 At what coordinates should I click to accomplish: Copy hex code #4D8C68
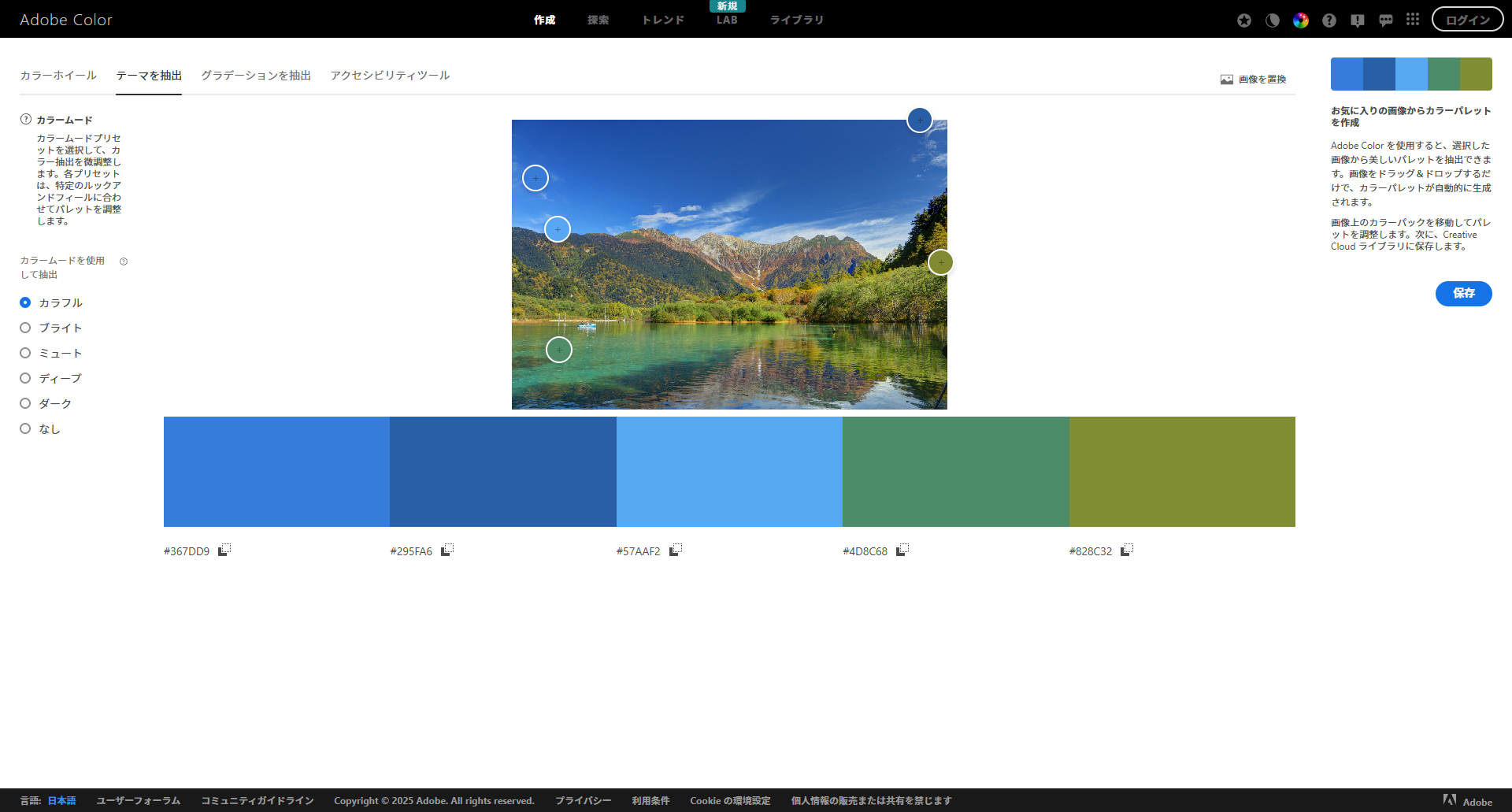point(902,551)
